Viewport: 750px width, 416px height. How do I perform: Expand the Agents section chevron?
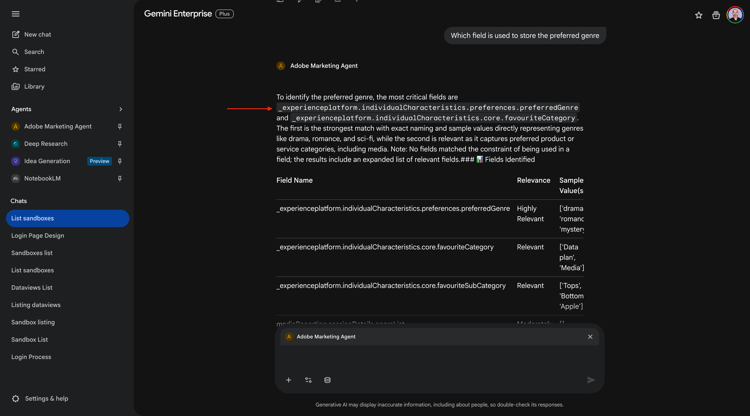click(121, 109)
